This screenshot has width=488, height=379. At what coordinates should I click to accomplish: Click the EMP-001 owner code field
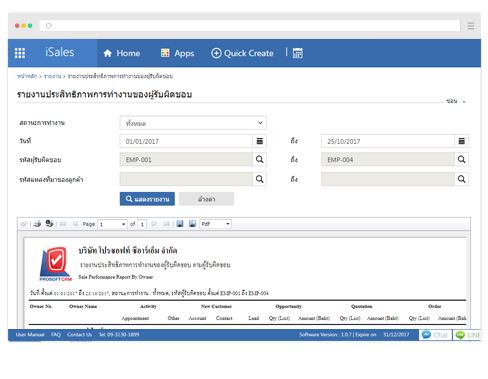pos(186,160)
